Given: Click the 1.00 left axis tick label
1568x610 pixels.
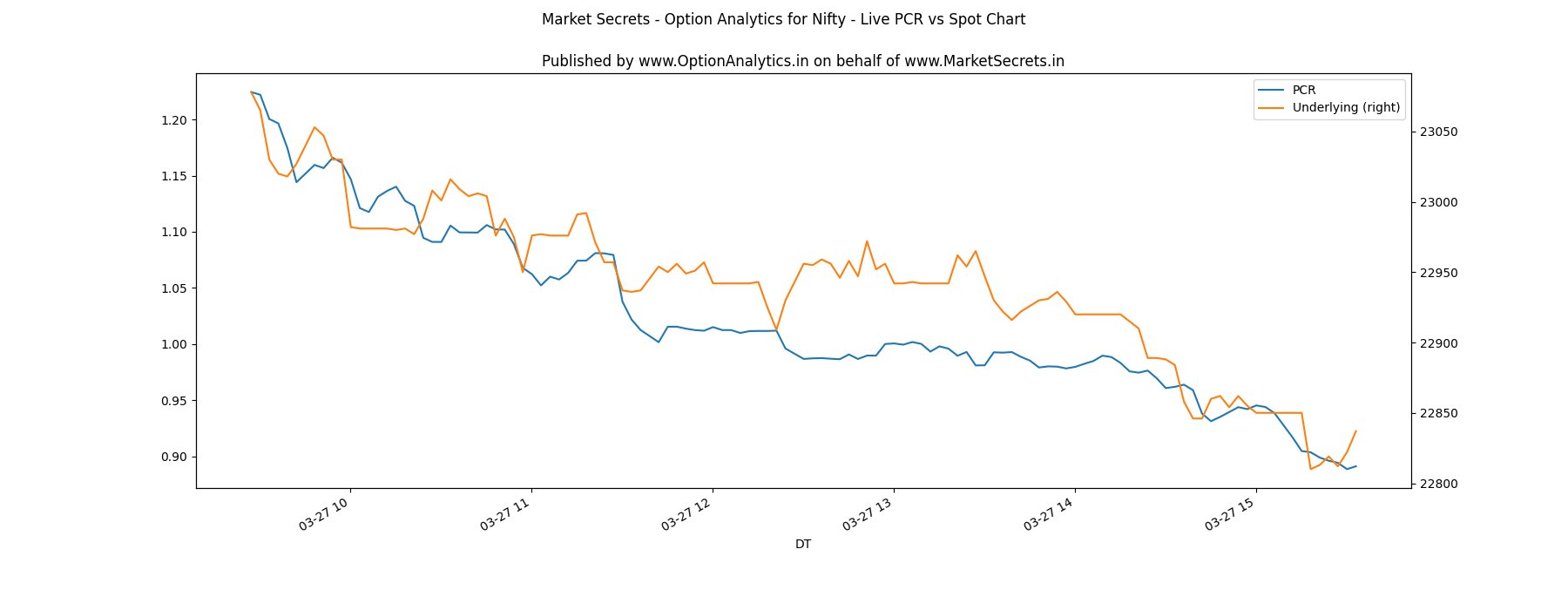Looking at the screenshot, I should tap(173, 345).
